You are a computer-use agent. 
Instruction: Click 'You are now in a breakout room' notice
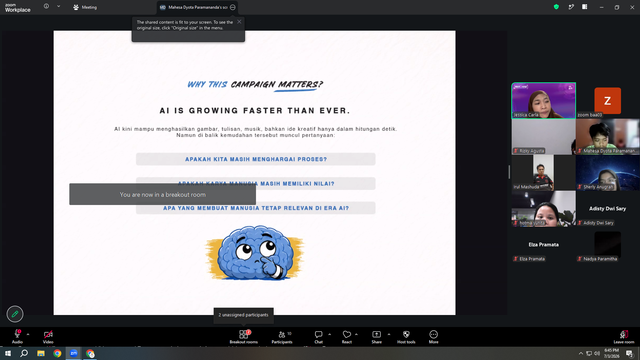pos(162,194)
